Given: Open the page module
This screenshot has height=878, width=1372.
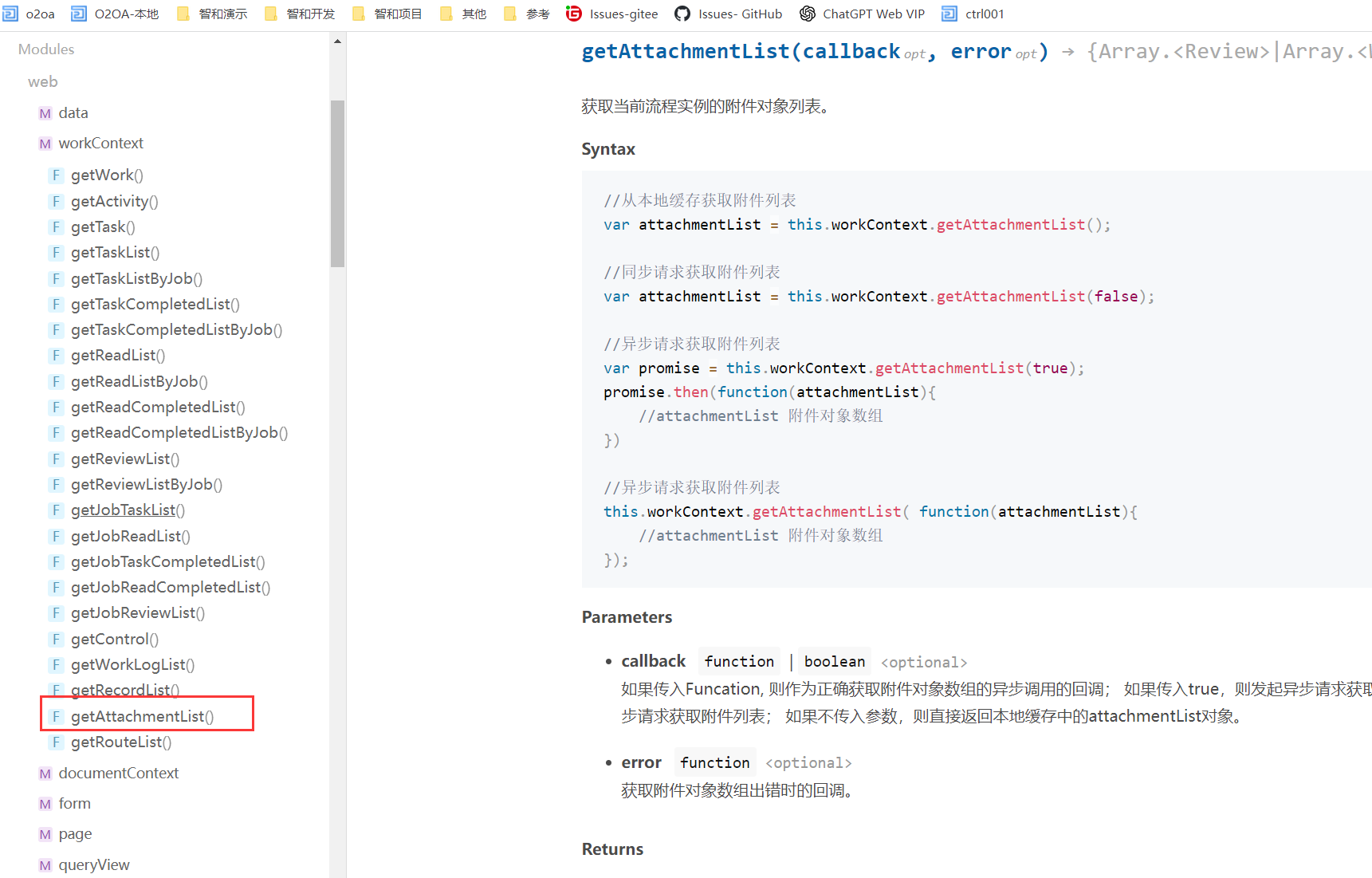Looking at the screenshot, I should pyautogui.click(x=75, y=834).
